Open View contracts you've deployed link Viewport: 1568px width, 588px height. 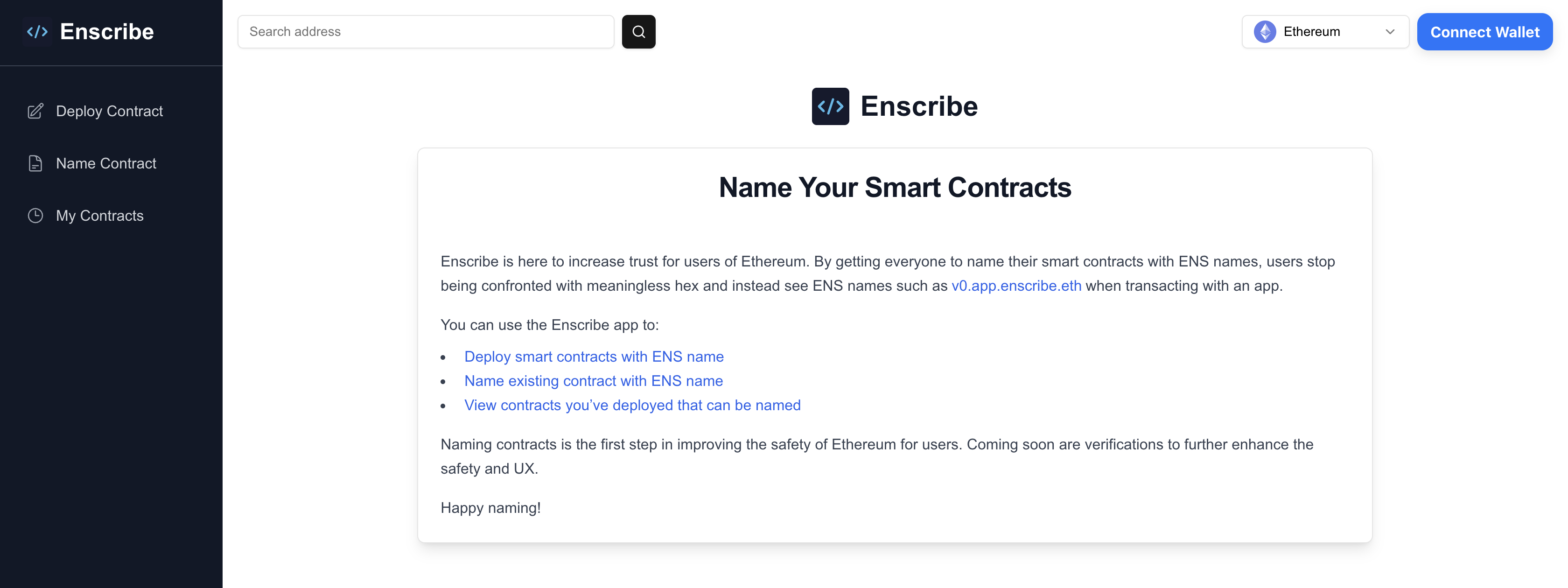point(632,405)
